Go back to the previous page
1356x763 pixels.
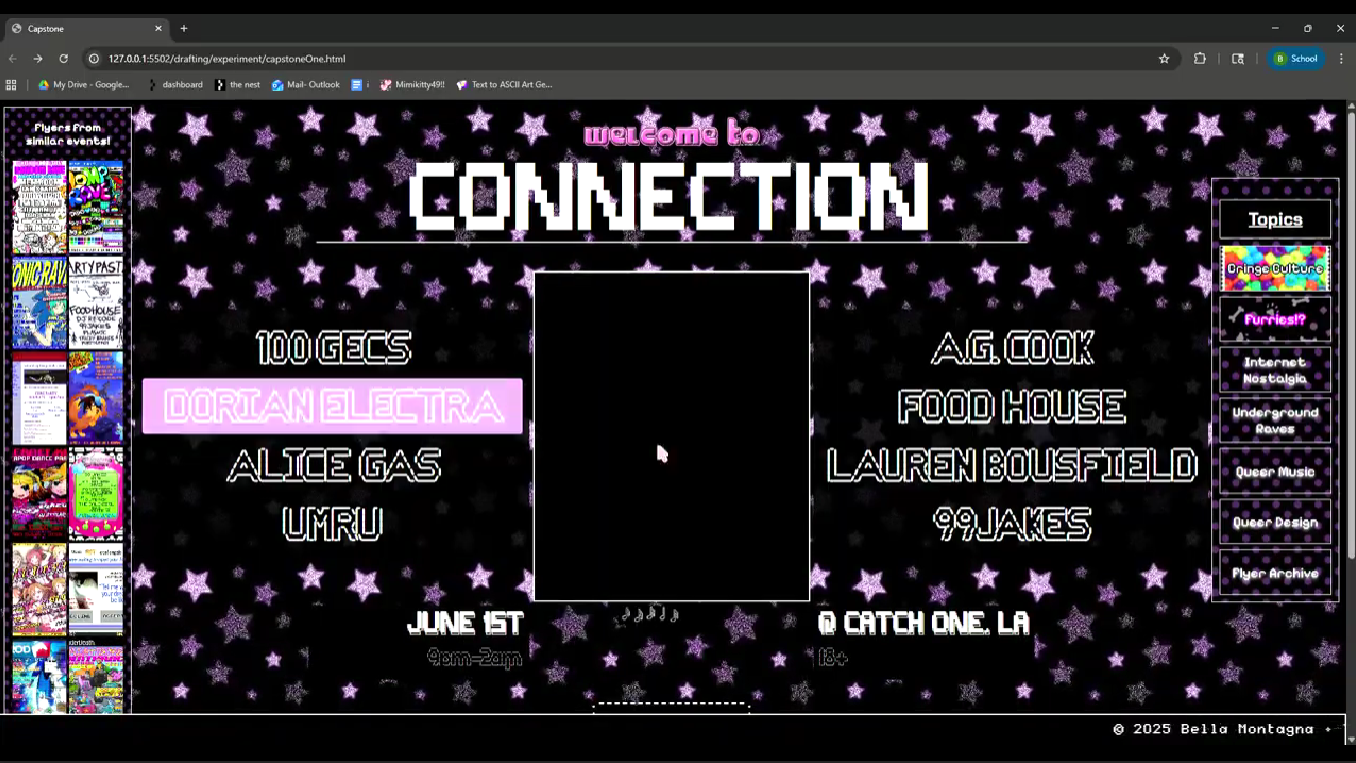click(13, 59)
